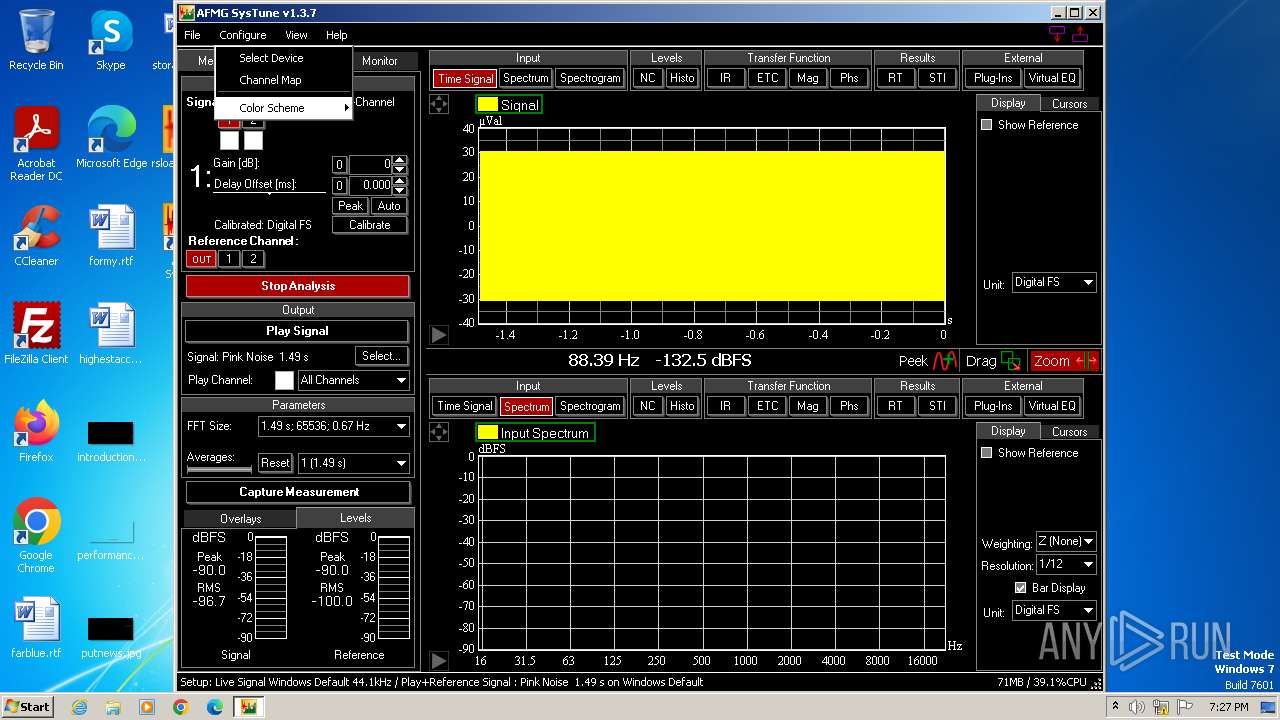
Task: Click the yellow Signal legend swatch
Action: [x=487, y=104]
